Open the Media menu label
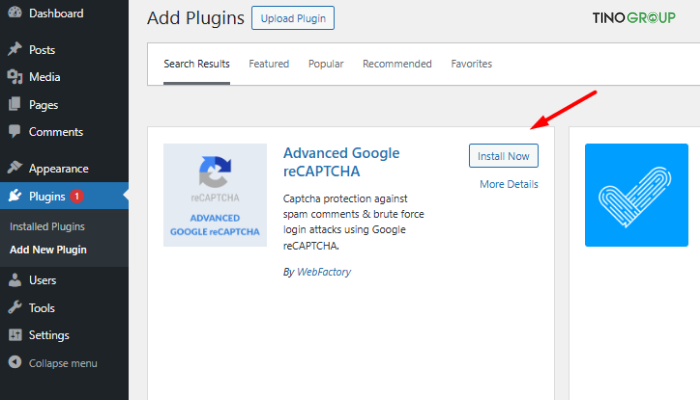The height and width of the screenshot is (400, 700). coord(44,77)
